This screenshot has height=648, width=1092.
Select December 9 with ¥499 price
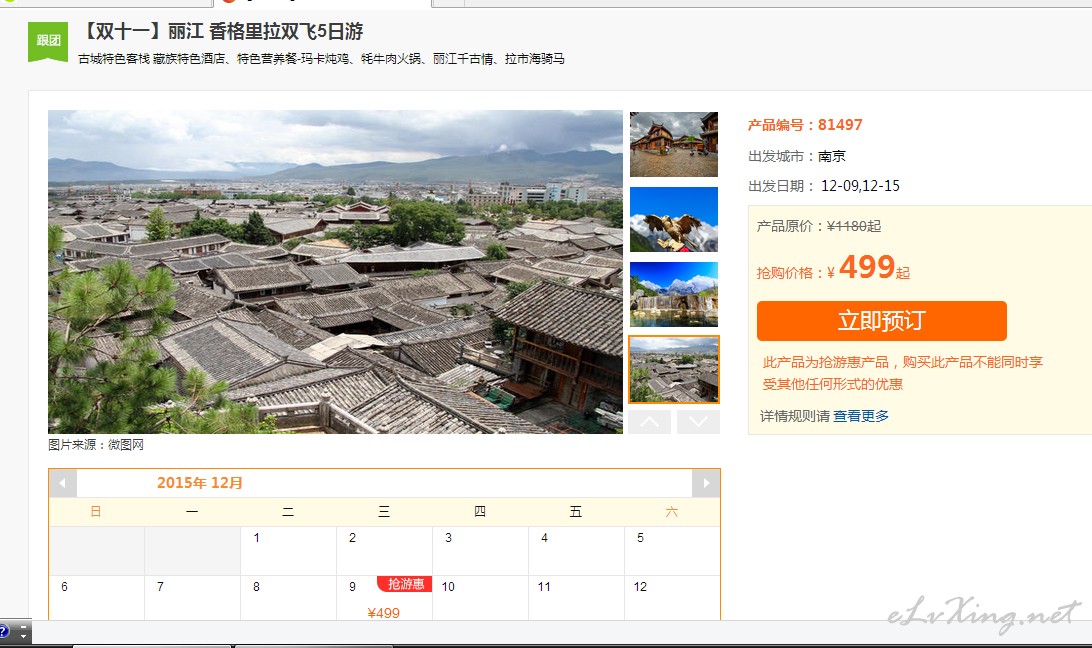384,598
